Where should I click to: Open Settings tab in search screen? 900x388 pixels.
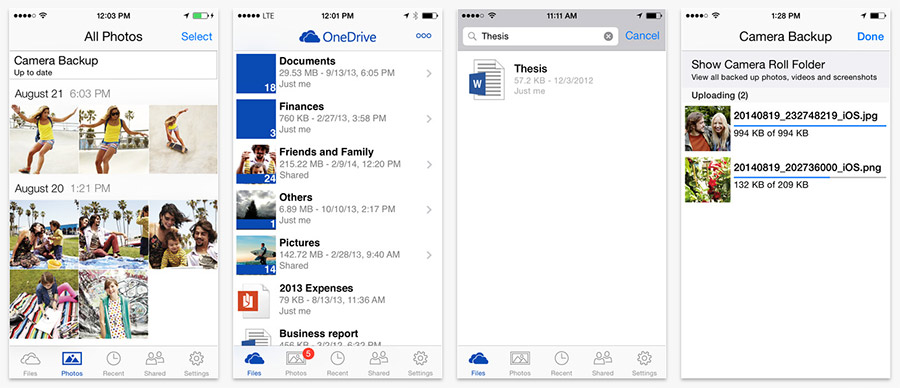coord(644,364)
